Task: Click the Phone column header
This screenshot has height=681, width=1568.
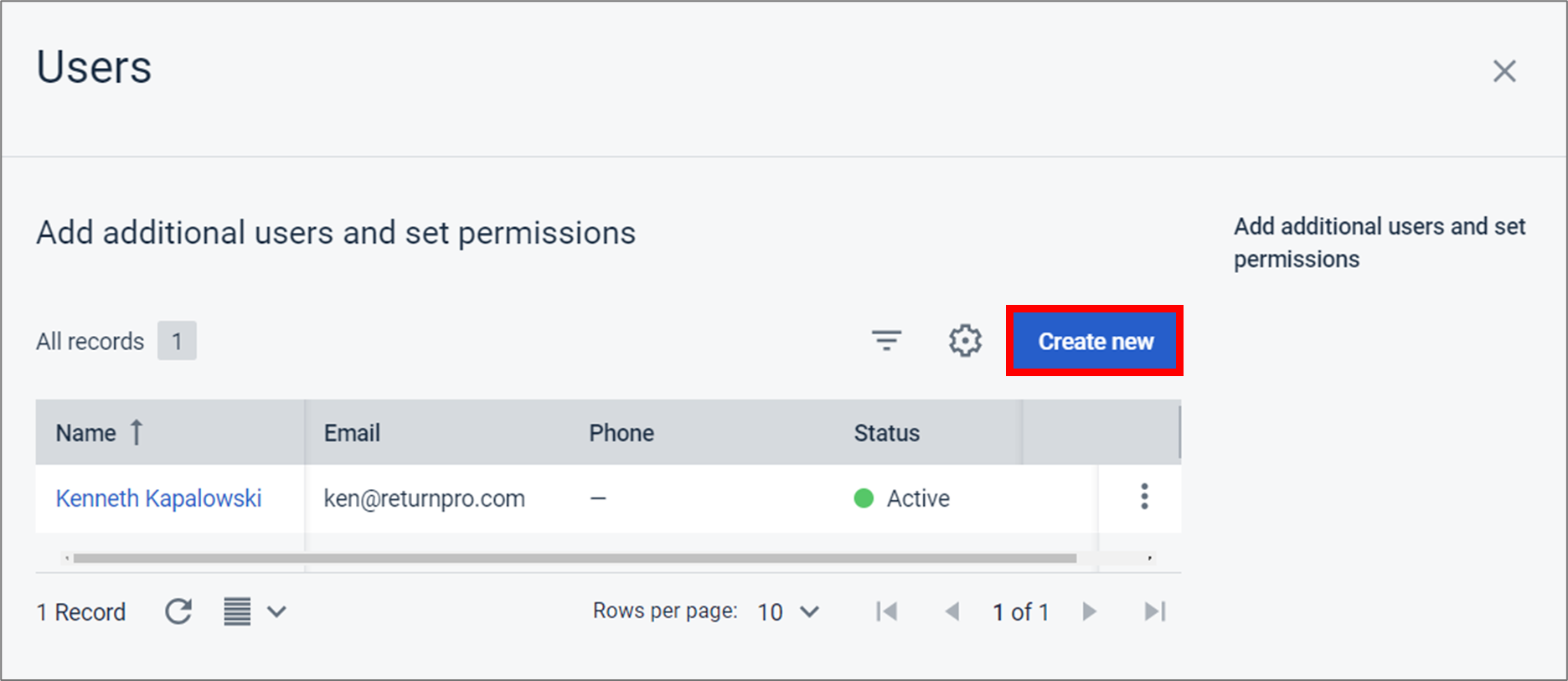Action: pos(622,433)
